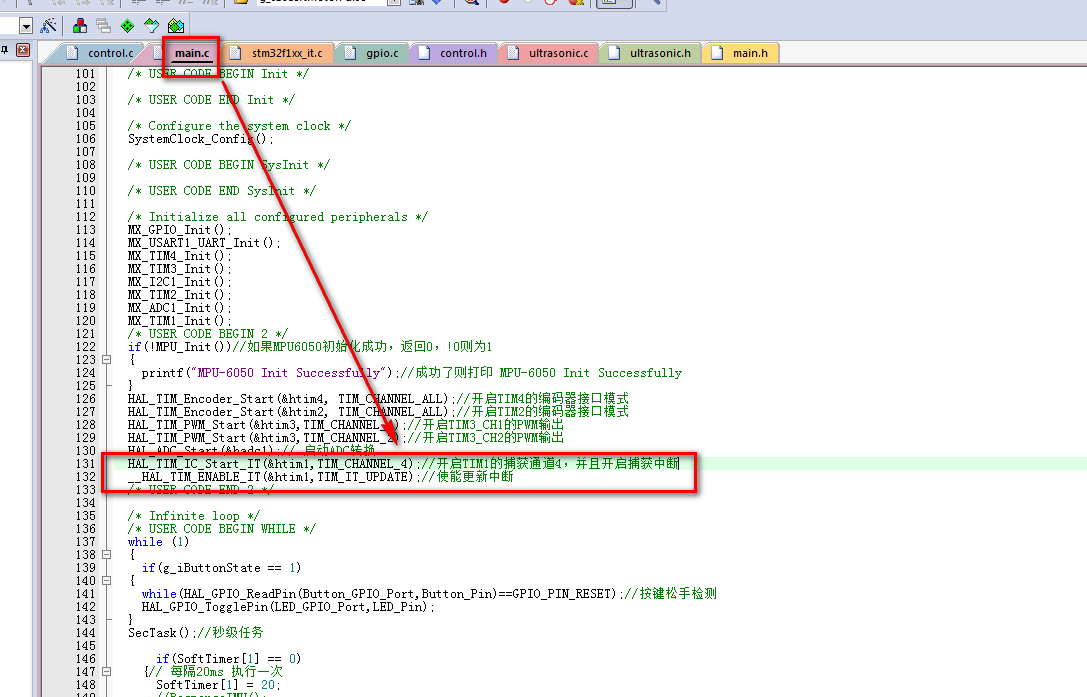Click the Infinite loop comment
This screenshot has width=1087, height=697.
tap(194, 516)
